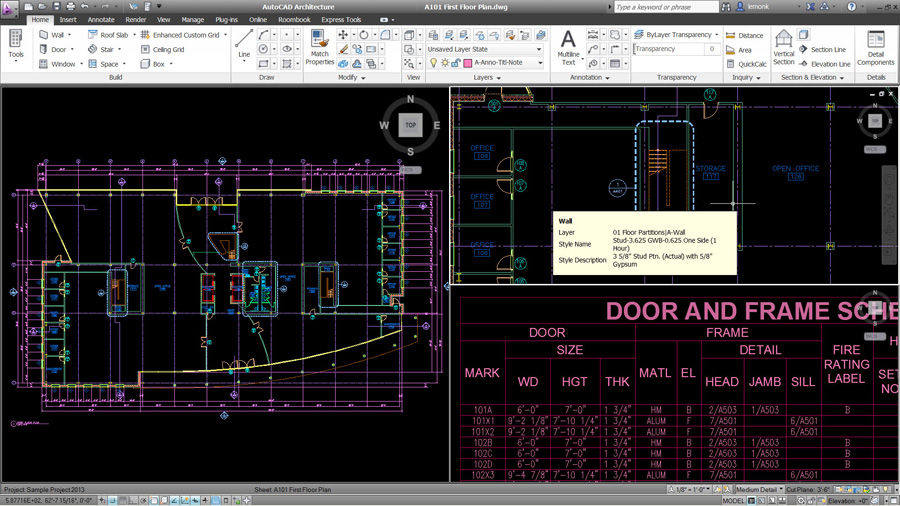
Task: Select the Door tool
Action: 52,49
